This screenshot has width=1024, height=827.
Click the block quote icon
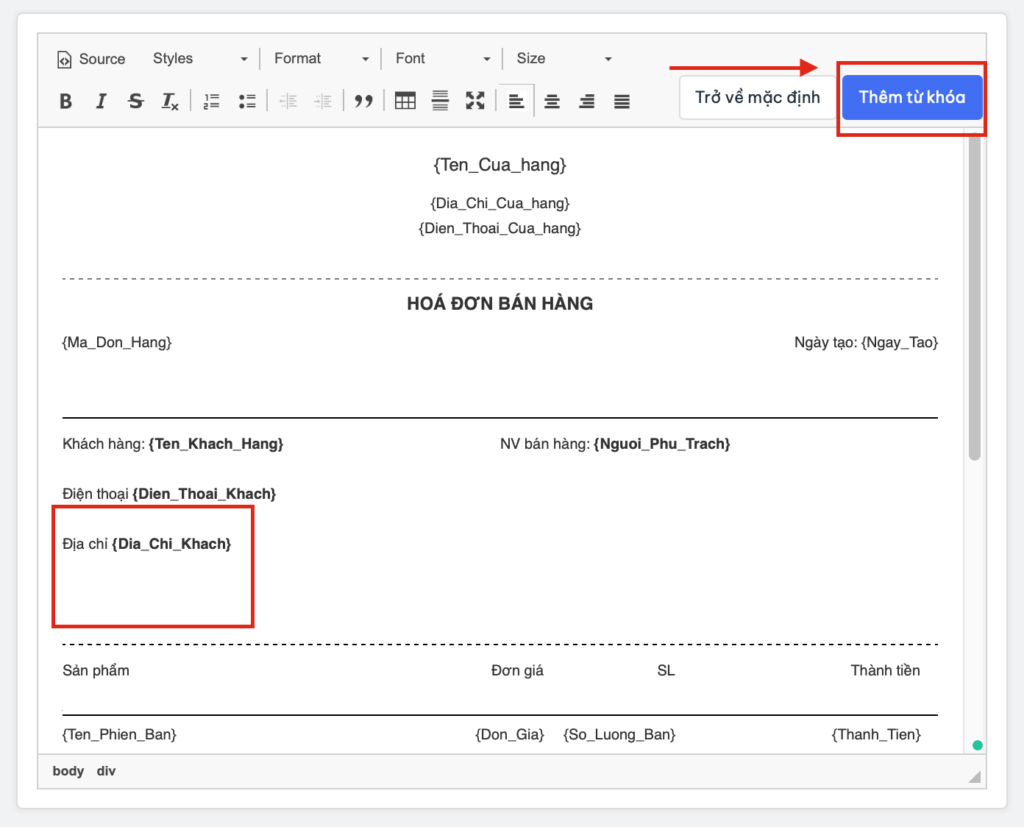click(x=364, y=101)
